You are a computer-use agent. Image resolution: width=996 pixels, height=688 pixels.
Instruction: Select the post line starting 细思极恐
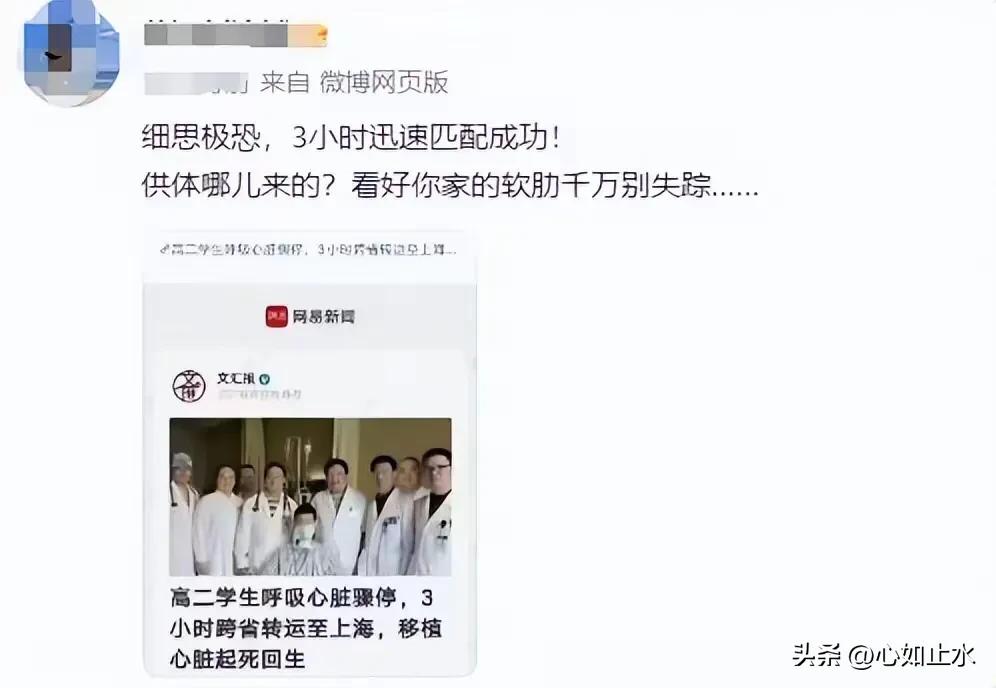click(351, 137)
